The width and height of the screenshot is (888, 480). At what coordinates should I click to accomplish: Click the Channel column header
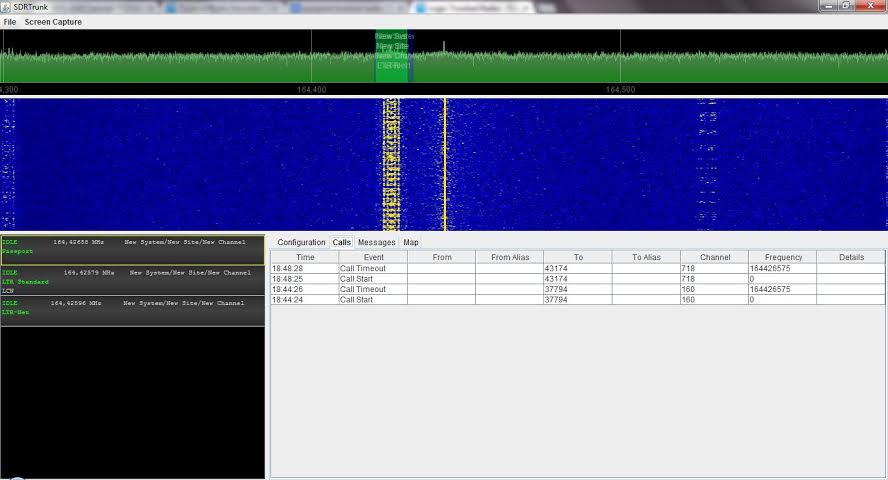coord(715,257)
